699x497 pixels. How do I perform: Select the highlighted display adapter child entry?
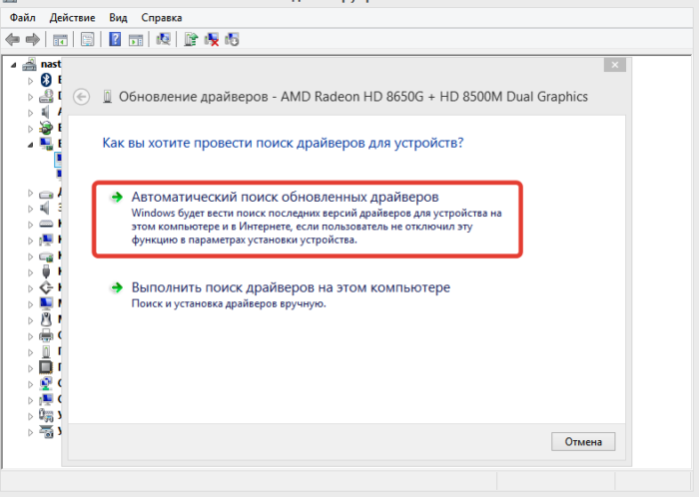pos(58,158)
